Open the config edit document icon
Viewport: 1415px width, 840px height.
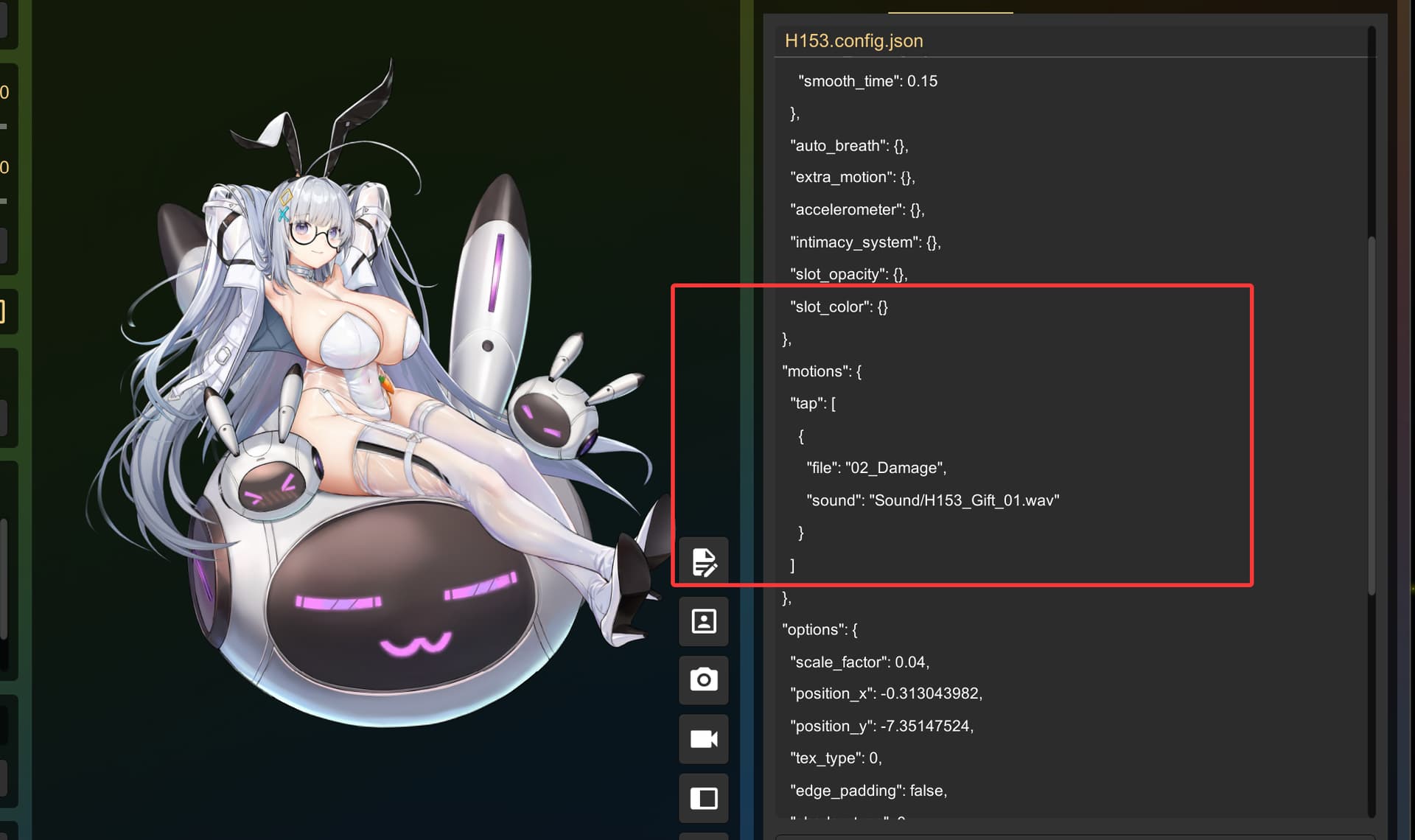click(704, 562)
